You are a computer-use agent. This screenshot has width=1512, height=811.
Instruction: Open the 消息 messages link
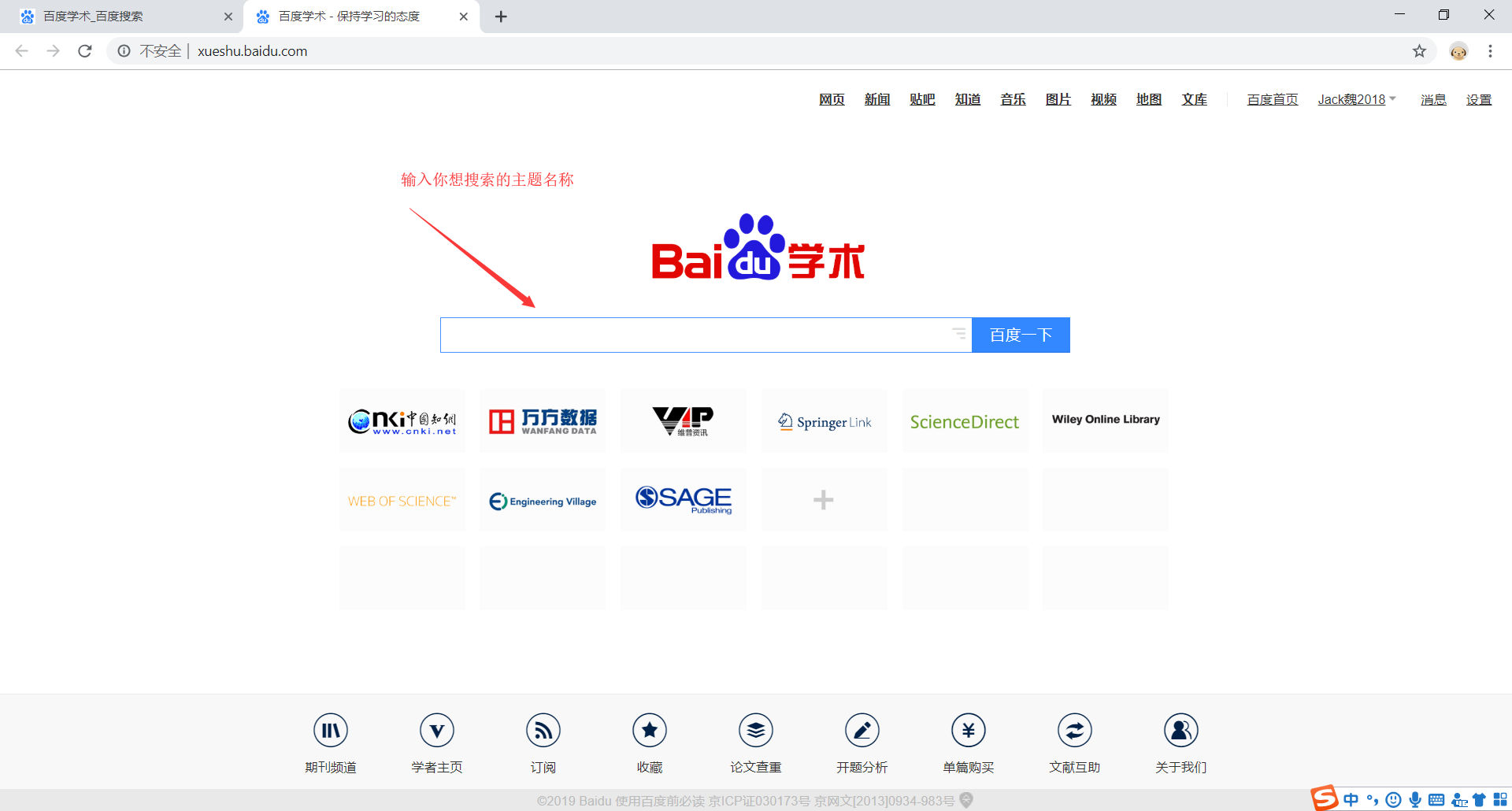(1433, 100)
